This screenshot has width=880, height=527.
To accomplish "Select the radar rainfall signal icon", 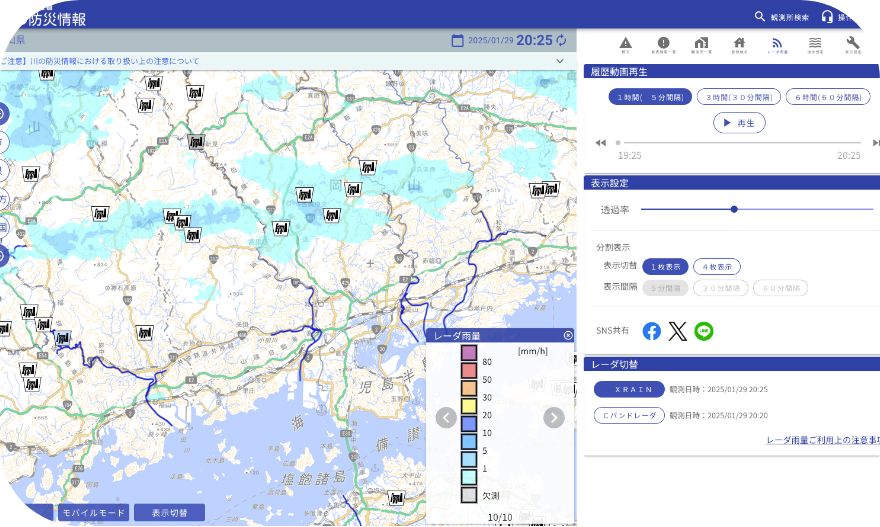I will (777, 43).
